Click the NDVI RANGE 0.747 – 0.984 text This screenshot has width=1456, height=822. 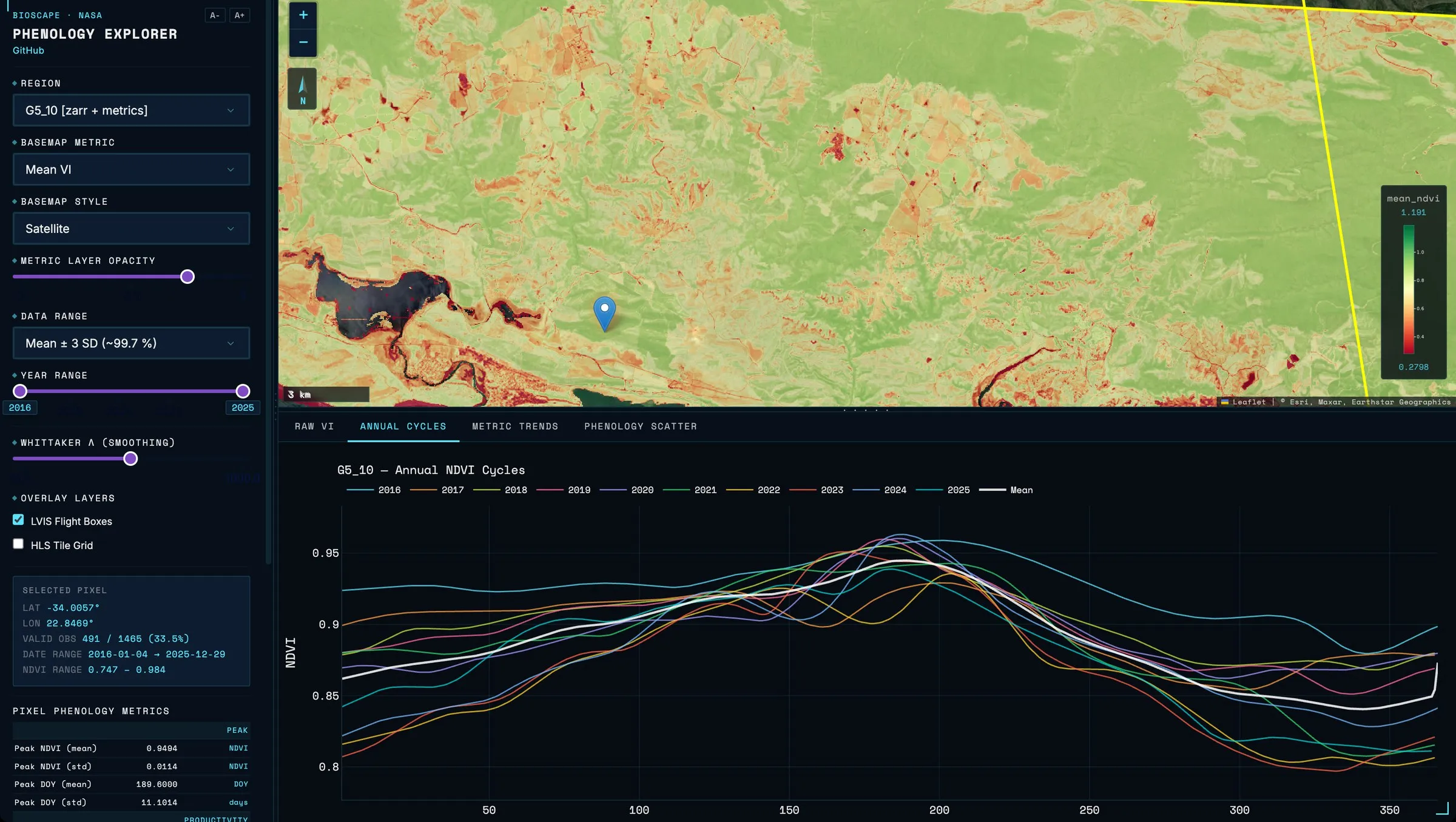click(94, 670)
